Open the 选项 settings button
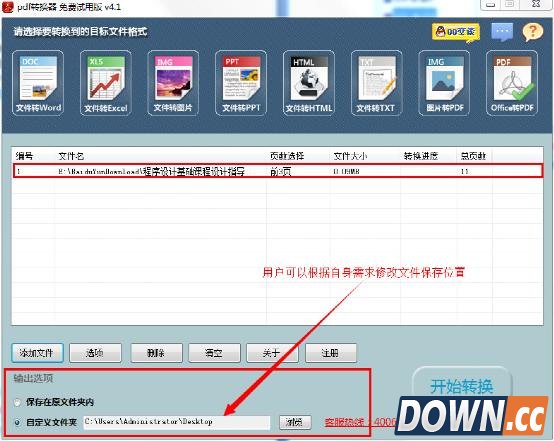 pos(95,353)
